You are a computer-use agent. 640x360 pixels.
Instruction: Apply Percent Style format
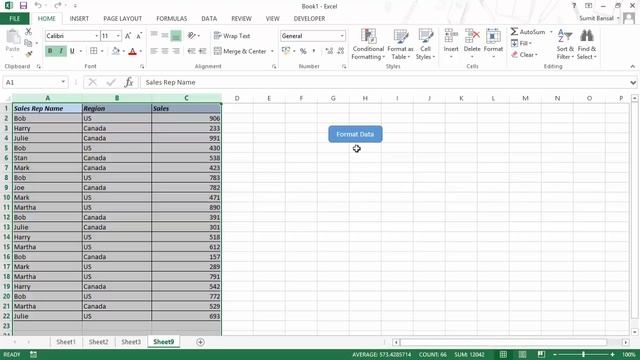303,51
